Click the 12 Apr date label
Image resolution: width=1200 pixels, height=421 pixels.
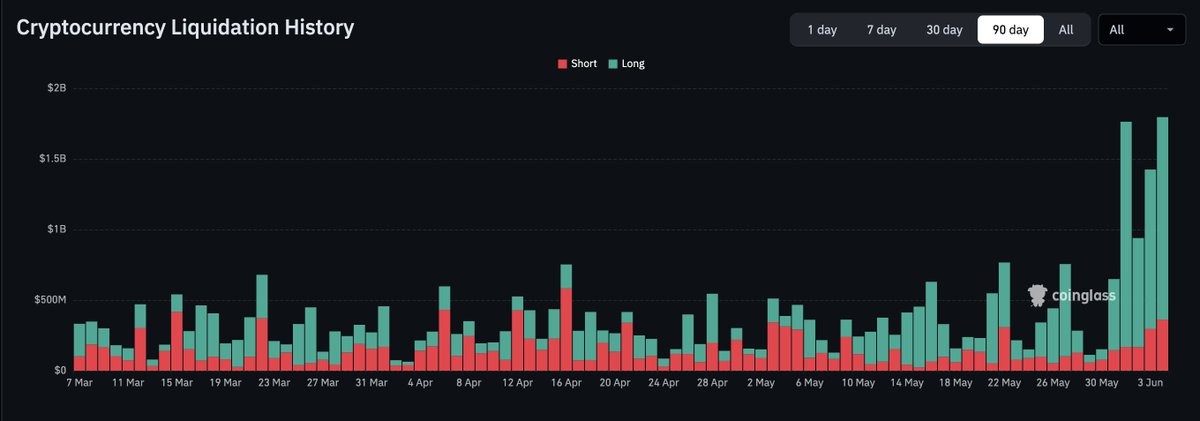coord(518,383)
